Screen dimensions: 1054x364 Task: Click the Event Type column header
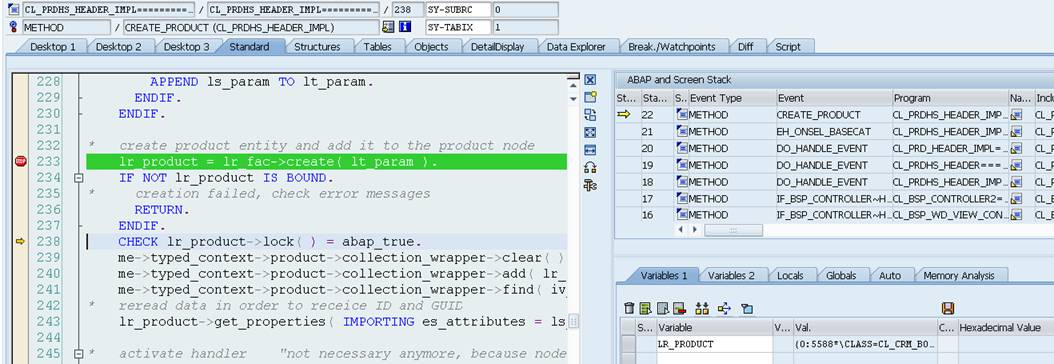click(732, 98)
